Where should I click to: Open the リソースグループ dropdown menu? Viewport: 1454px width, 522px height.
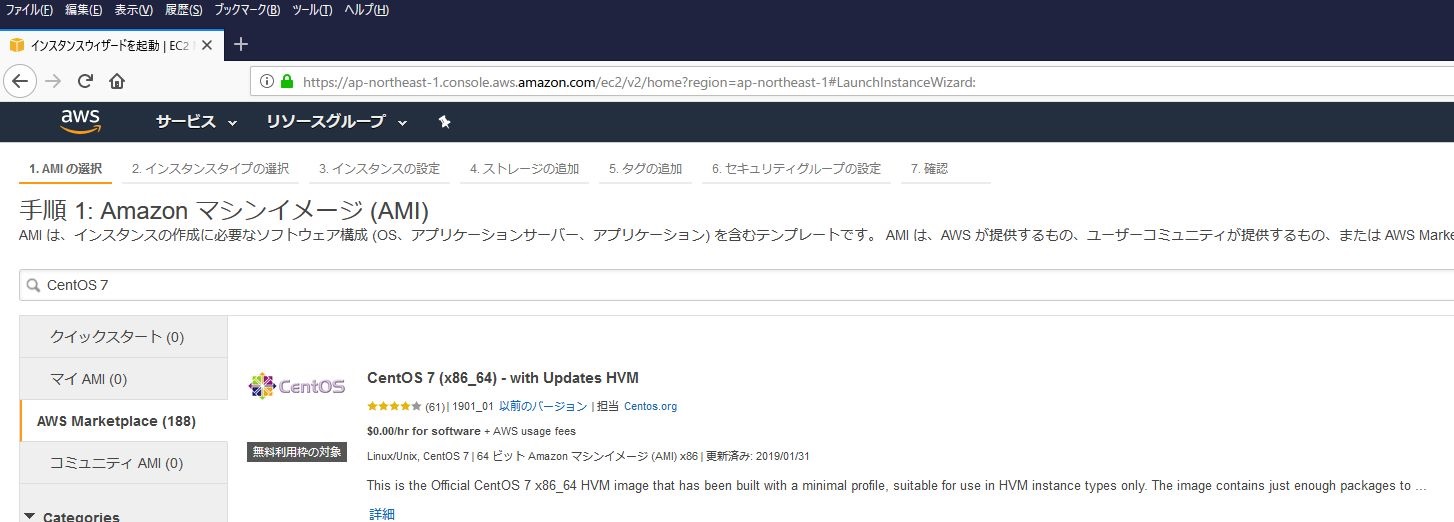(x=337, y=121)
